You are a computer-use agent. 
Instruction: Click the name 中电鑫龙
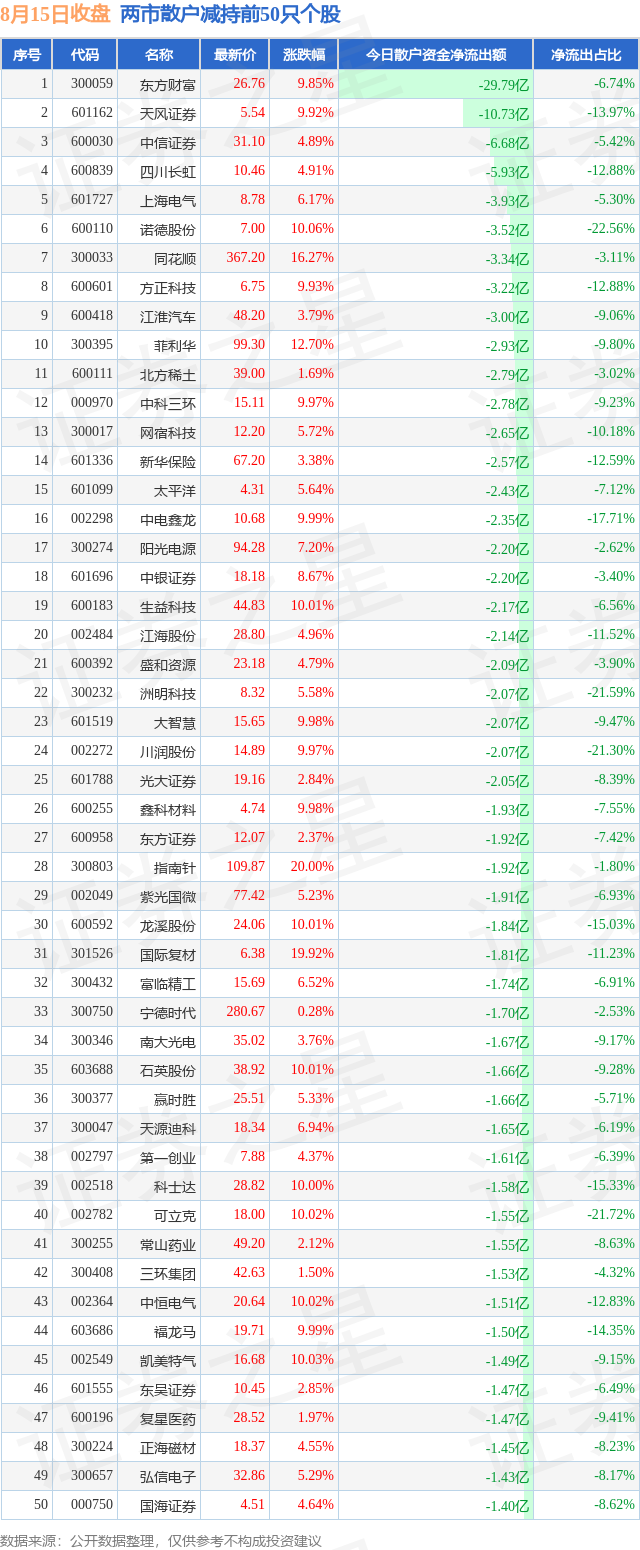pyautogui.click(x=168, y=519)
